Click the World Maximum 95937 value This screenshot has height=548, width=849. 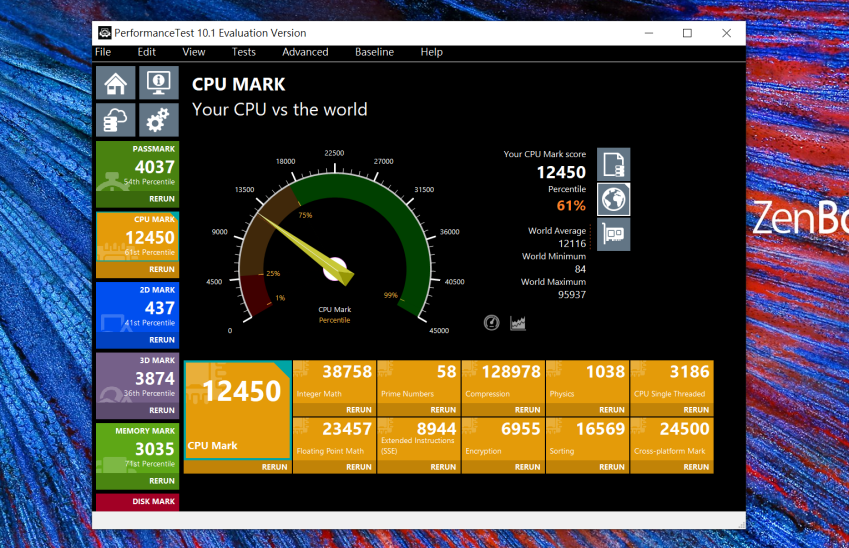(x=572, y=295)
